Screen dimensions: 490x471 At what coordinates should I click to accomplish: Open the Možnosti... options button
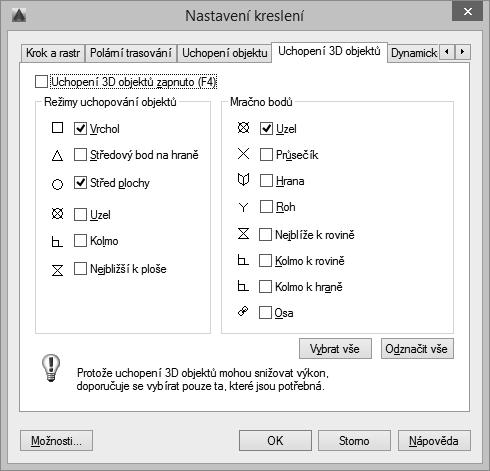point(56,441)
